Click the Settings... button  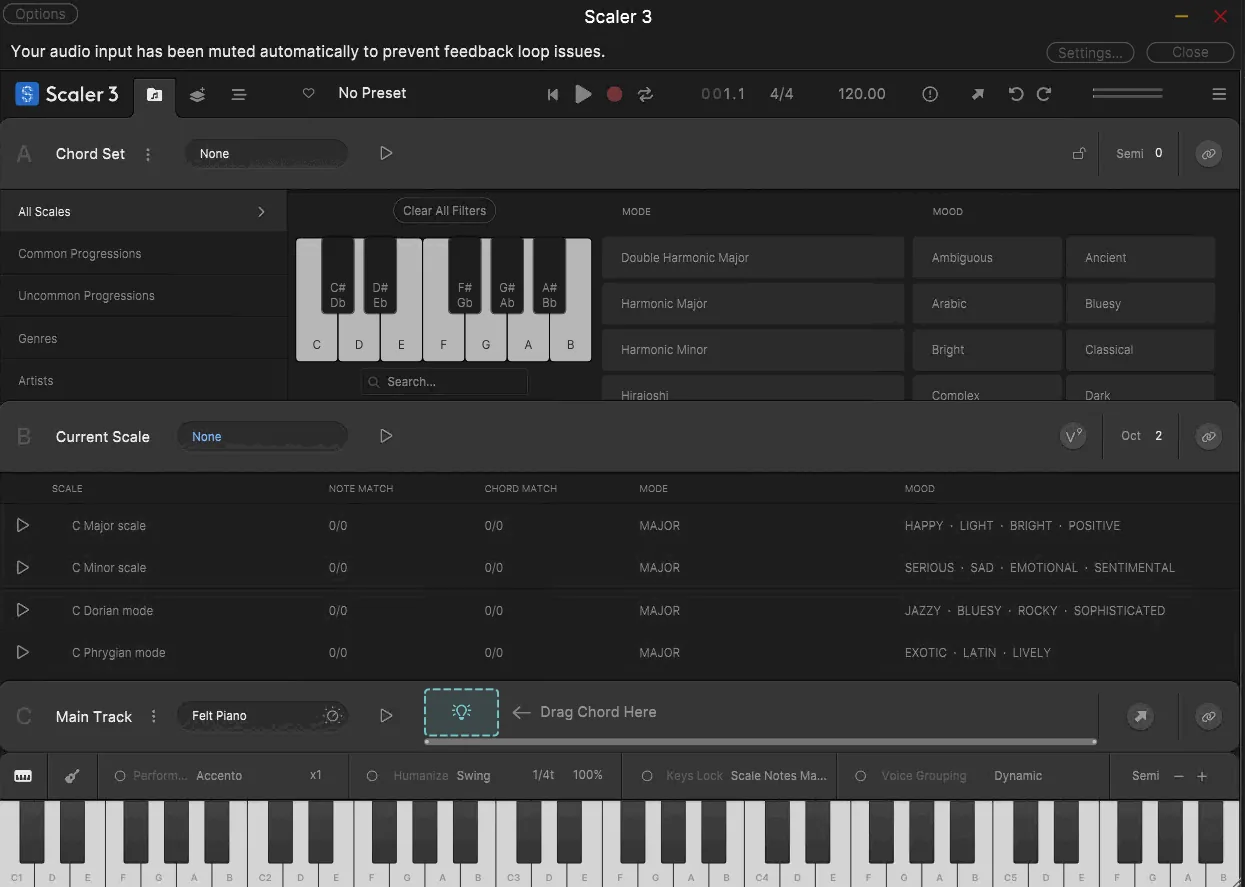[x=1090, y=52]
